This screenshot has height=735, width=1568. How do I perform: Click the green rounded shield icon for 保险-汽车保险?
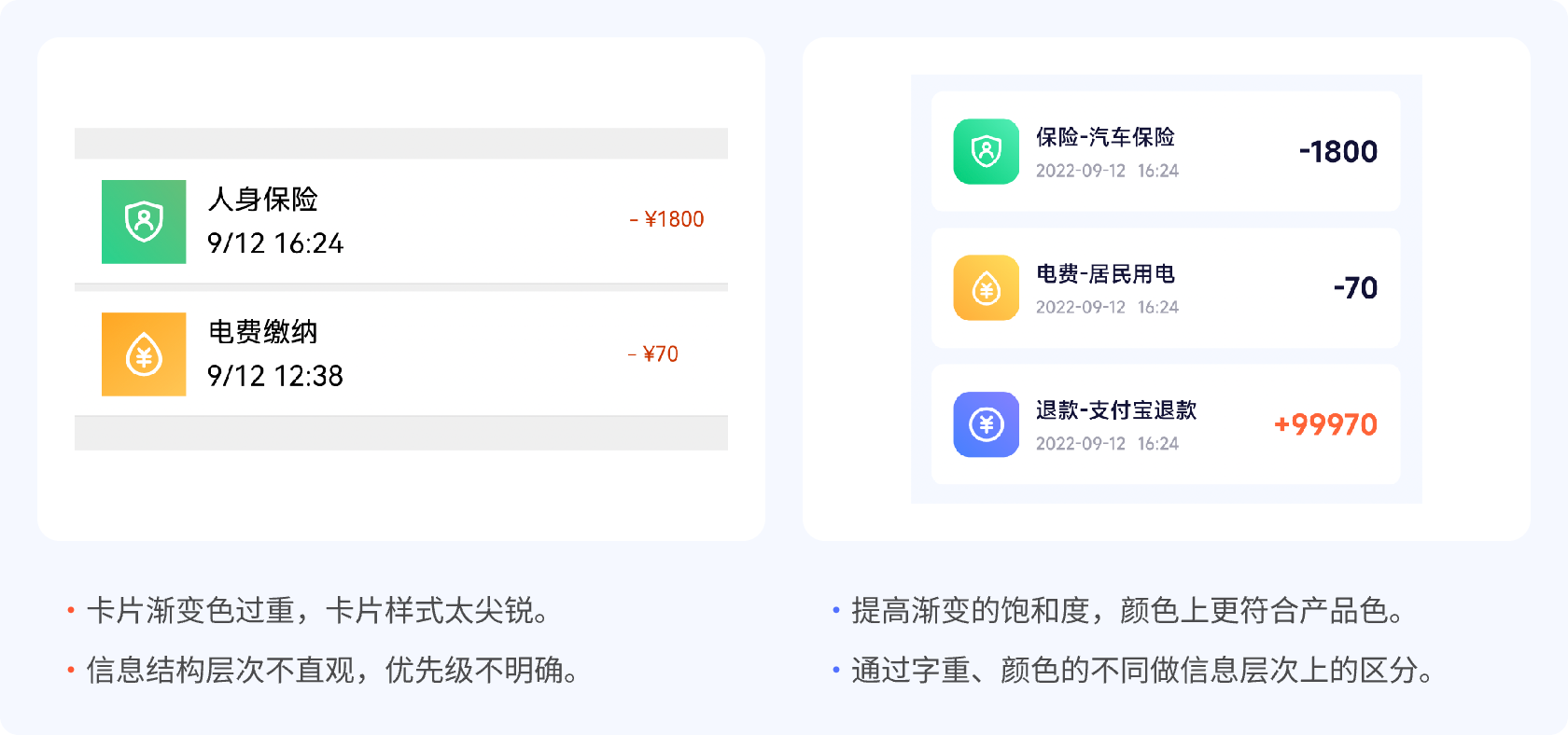click(986, 151)
